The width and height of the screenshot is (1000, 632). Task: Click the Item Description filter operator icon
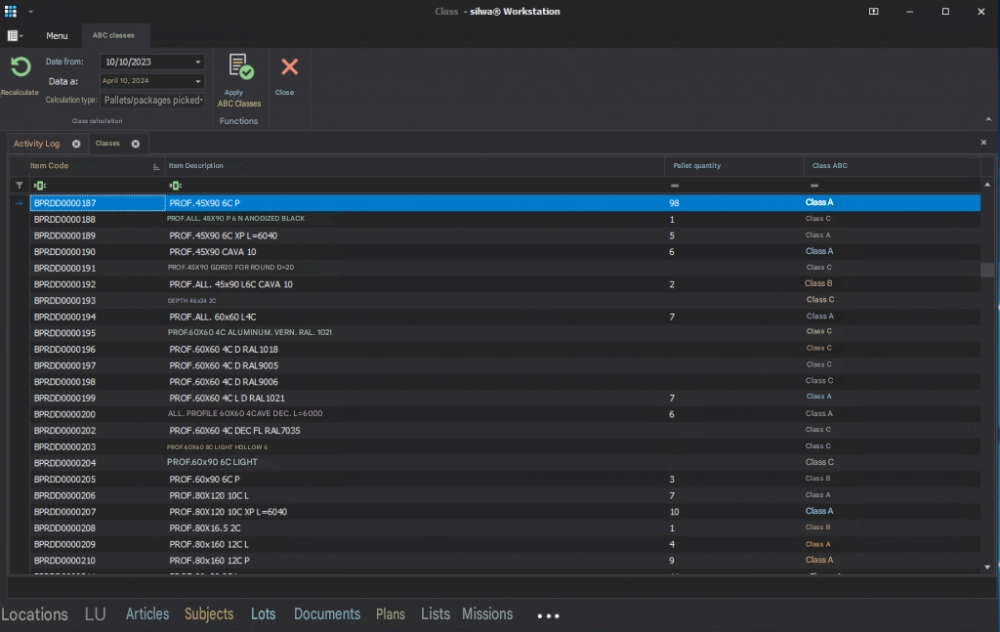point(175,186)
